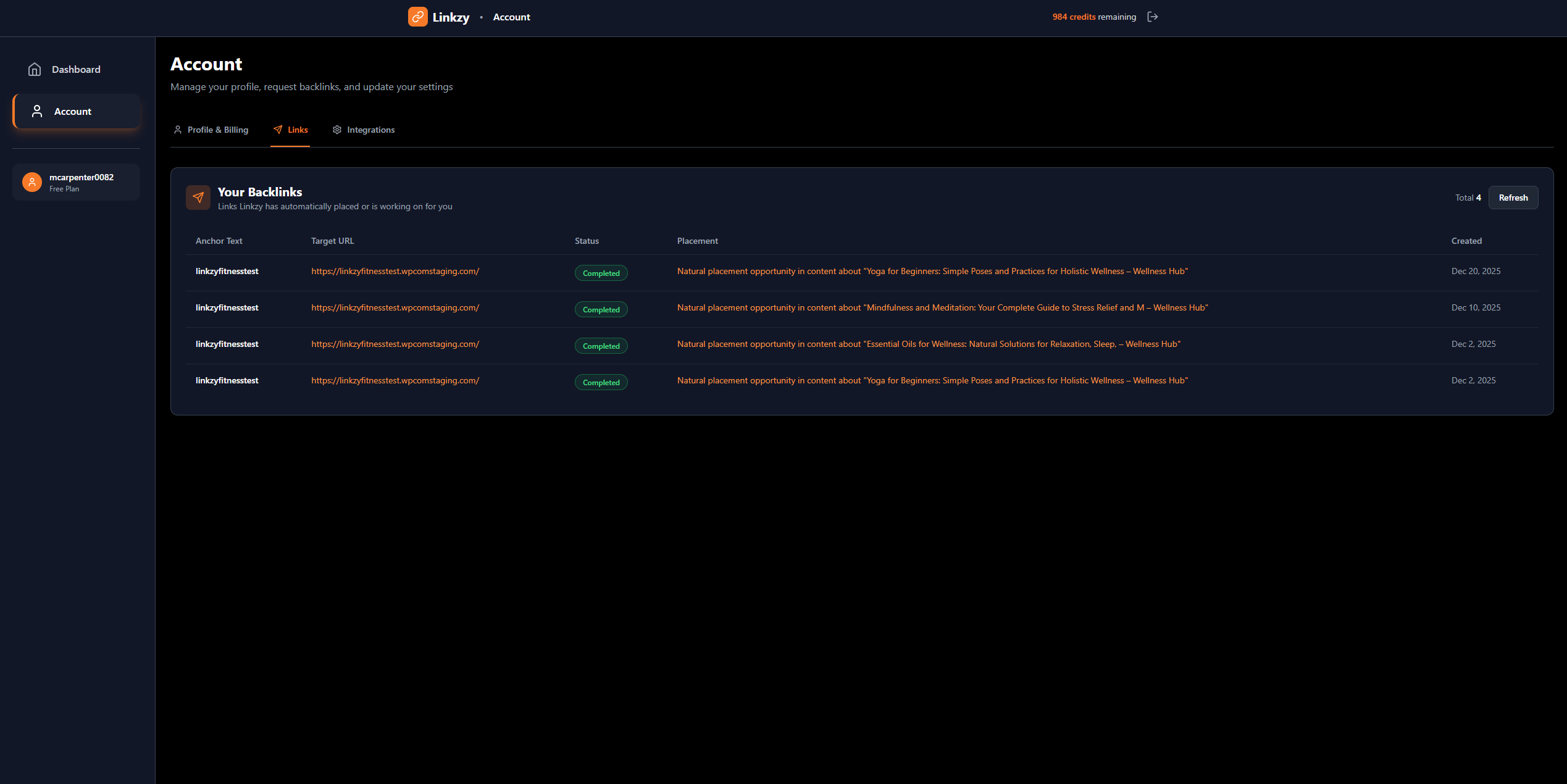The image size is (1567, 784).
Task: Click the paper plane icon beside Your Backlinks
Action: pos(198,198)
